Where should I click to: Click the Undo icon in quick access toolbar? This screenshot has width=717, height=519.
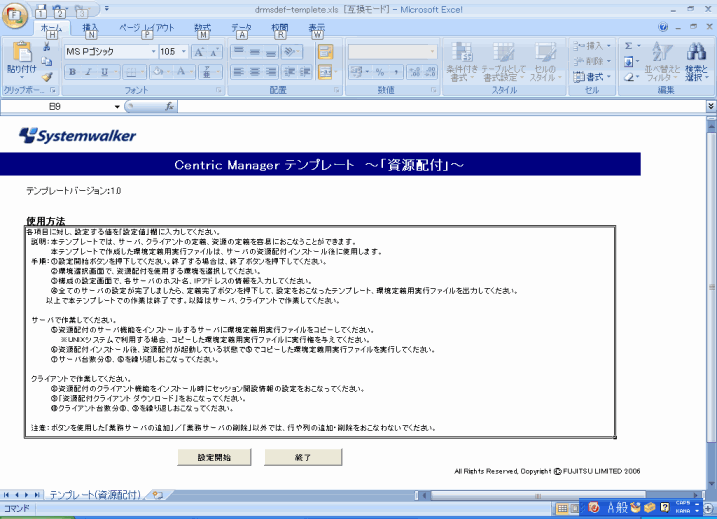tap(60, 10)
